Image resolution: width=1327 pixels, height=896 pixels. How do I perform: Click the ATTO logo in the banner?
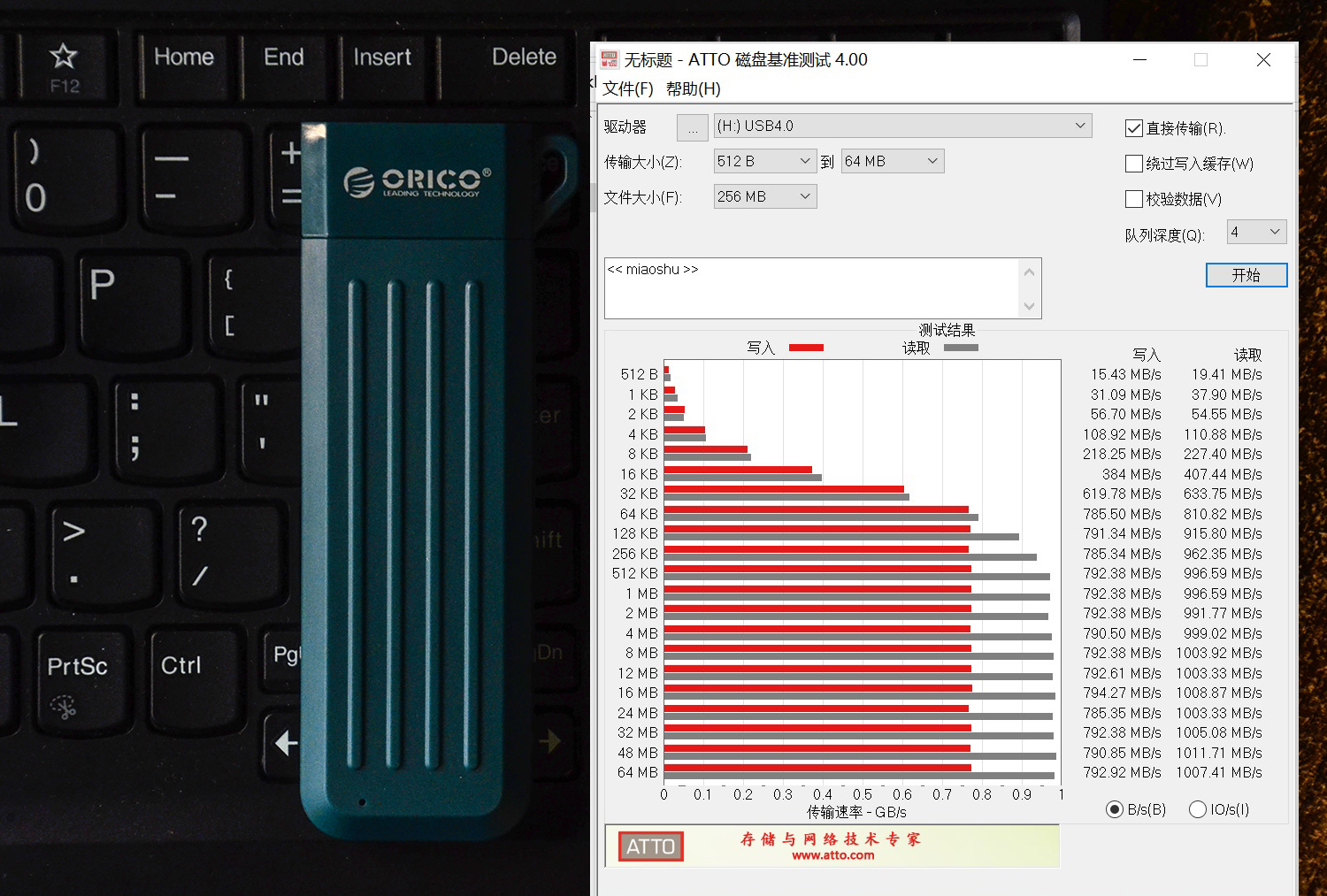pyautogui.click(x=650, y=846)
